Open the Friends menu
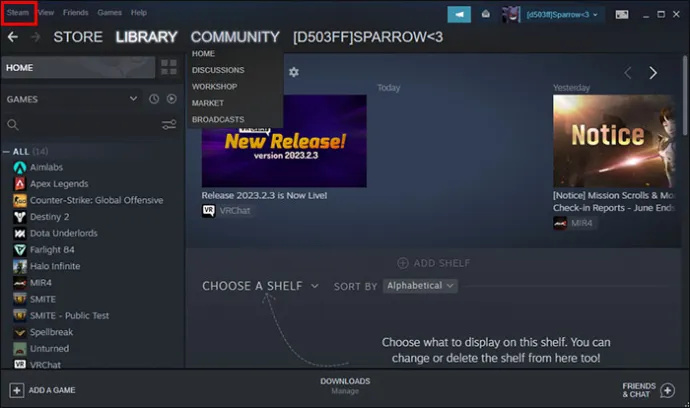The width and height of the screenshot is (690, 408). click(76, 13)
